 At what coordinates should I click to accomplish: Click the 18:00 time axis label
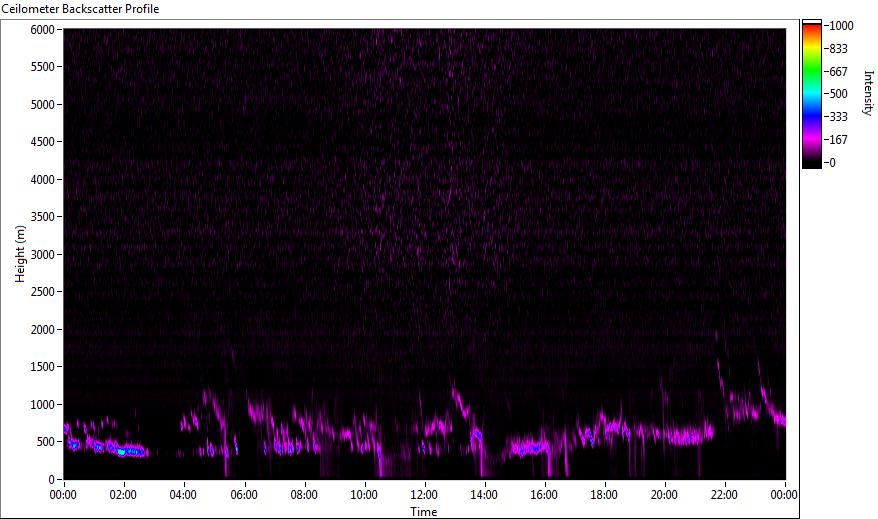(x=604, y=495)
